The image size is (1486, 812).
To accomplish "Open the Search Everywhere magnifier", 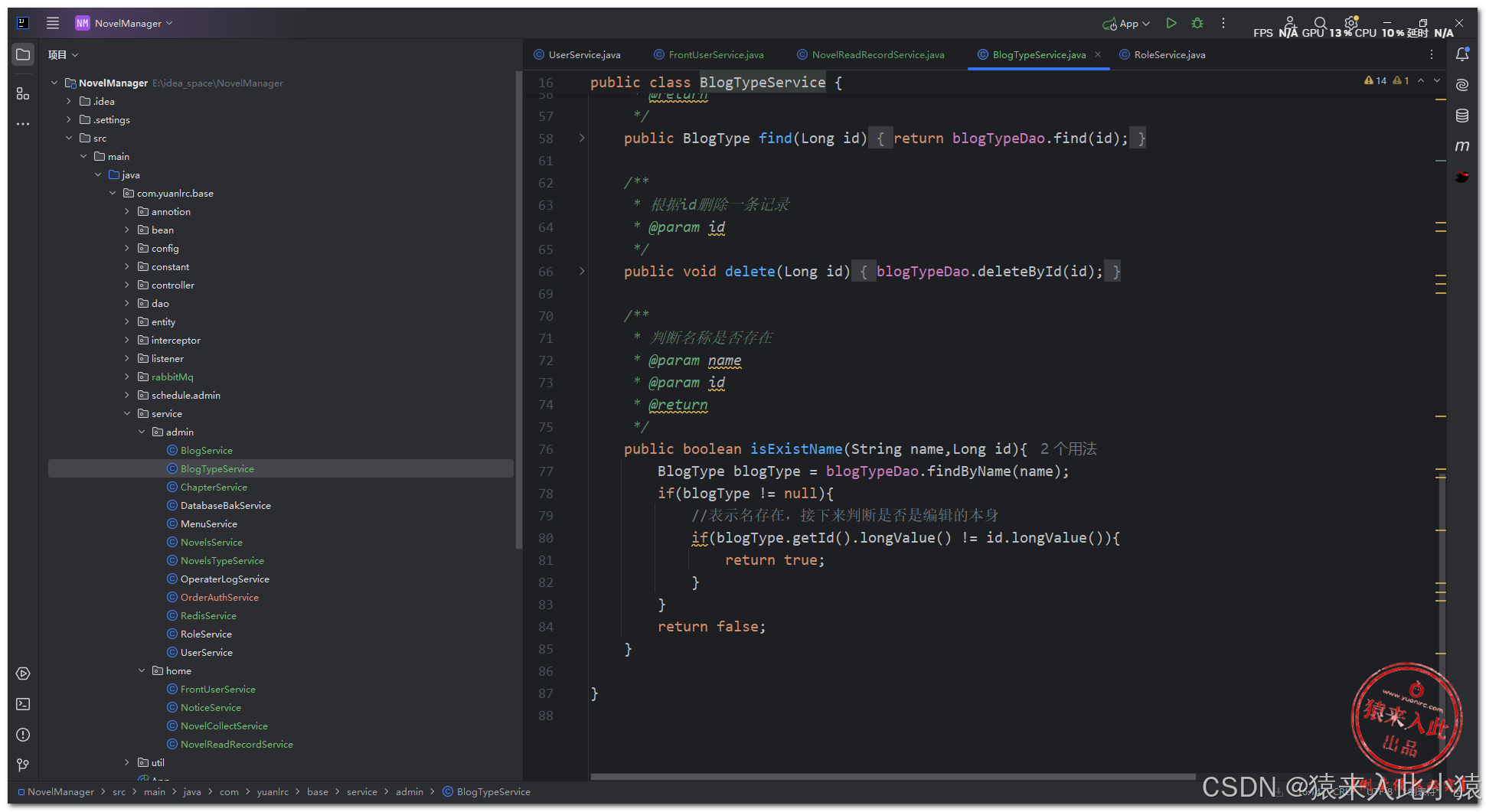I will [x=1321, y=23].
